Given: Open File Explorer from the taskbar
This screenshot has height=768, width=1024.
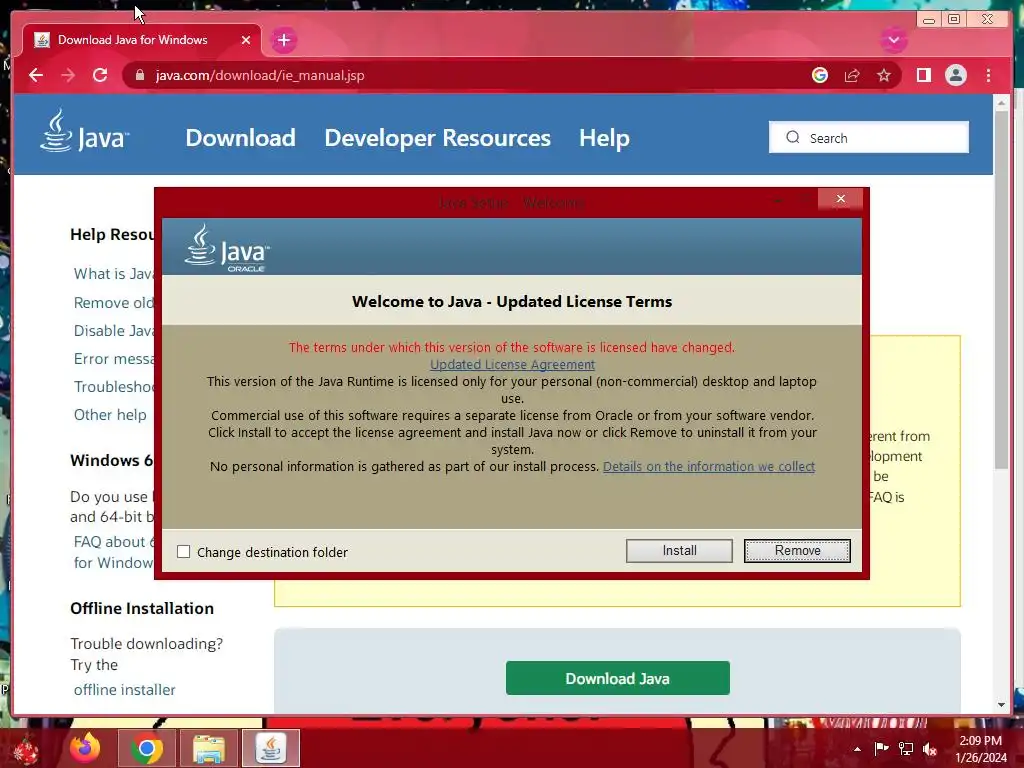Looking at the screenshot, I should pyautogui.click(x=208, y=748).
